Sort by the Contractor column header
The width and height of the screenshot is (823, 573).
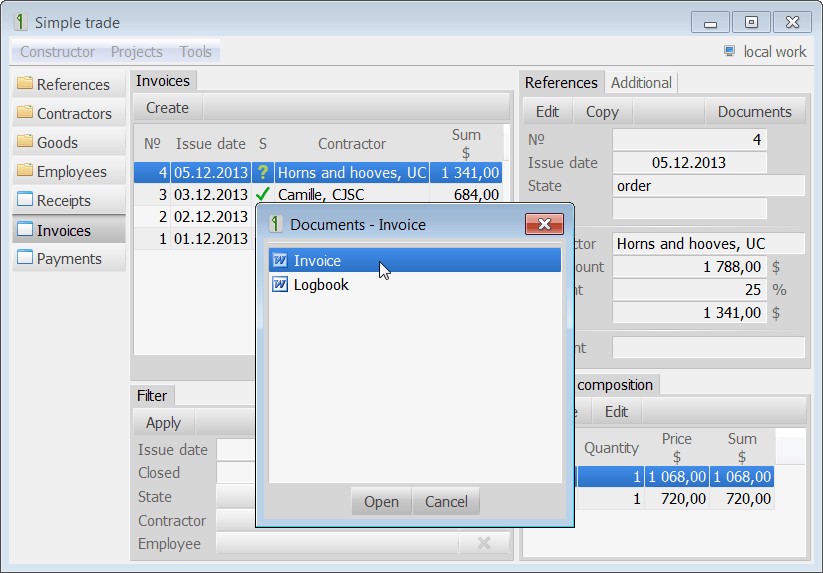pos(352,143)
